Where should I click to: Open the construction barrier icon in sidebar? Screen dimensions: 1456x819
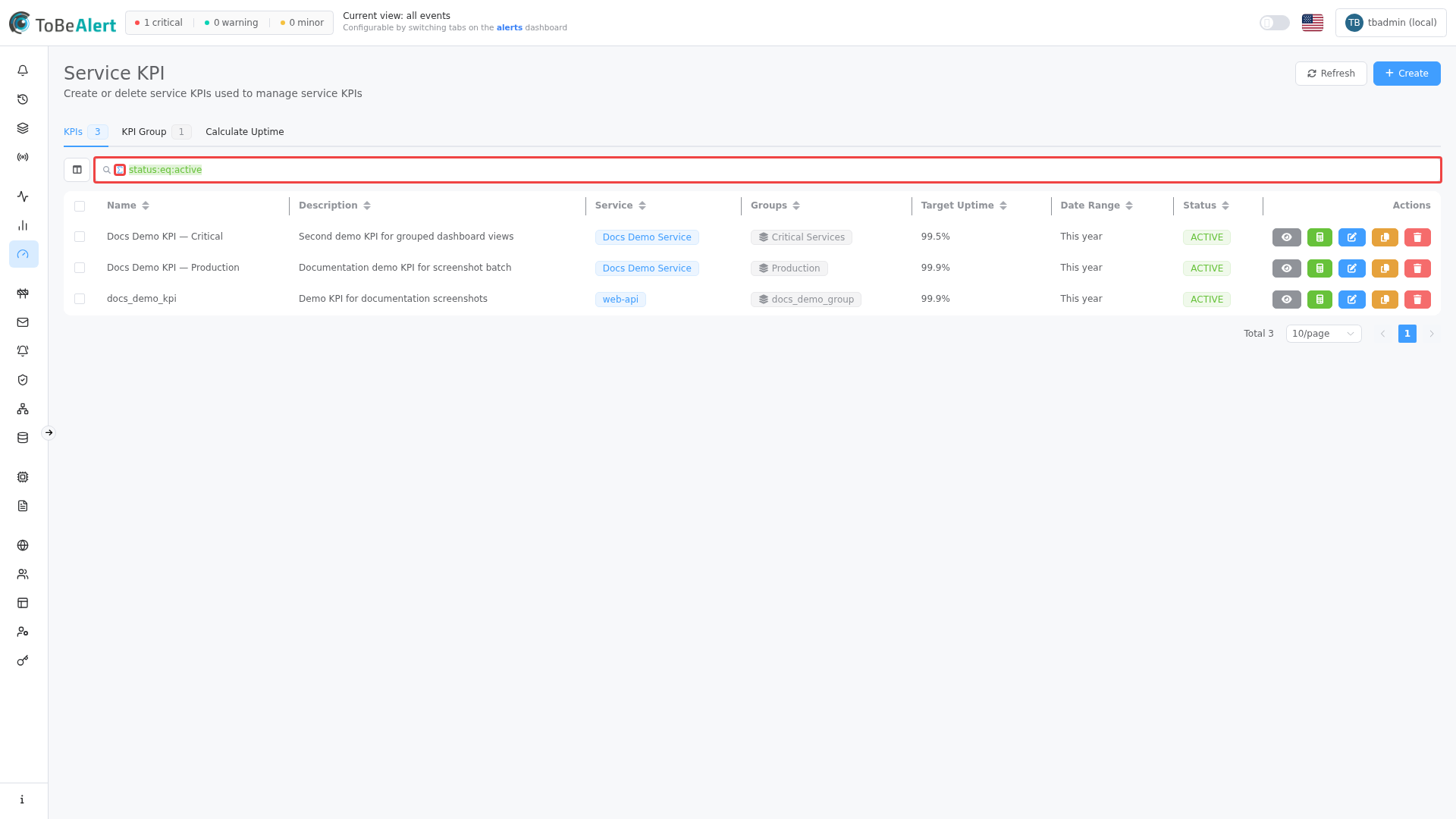pyautogui.click(x=23, y=293)
